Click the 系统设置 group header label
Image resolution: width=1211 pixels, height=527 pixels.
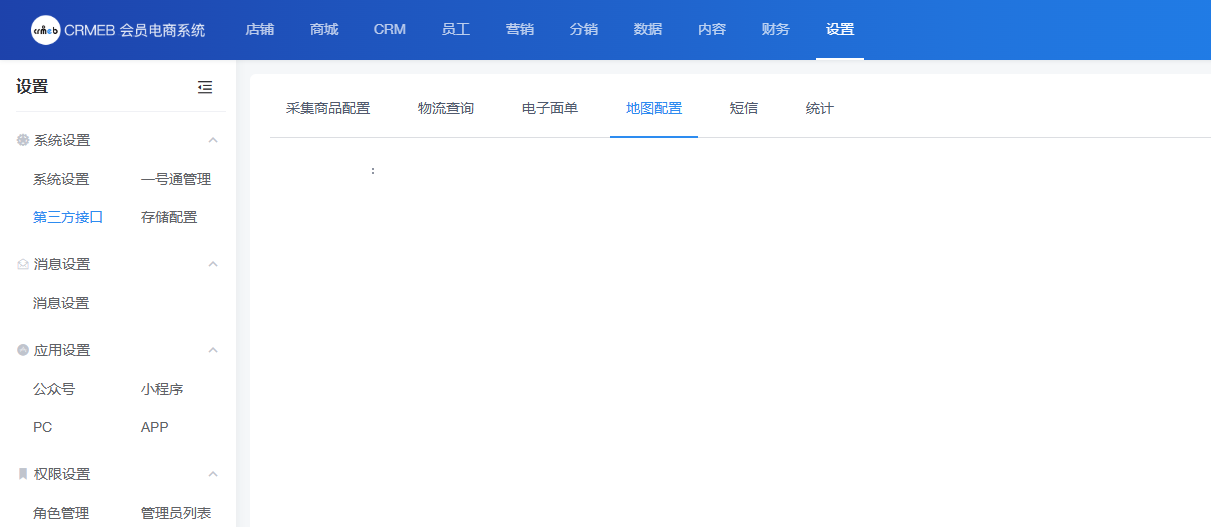coord(62,141)
